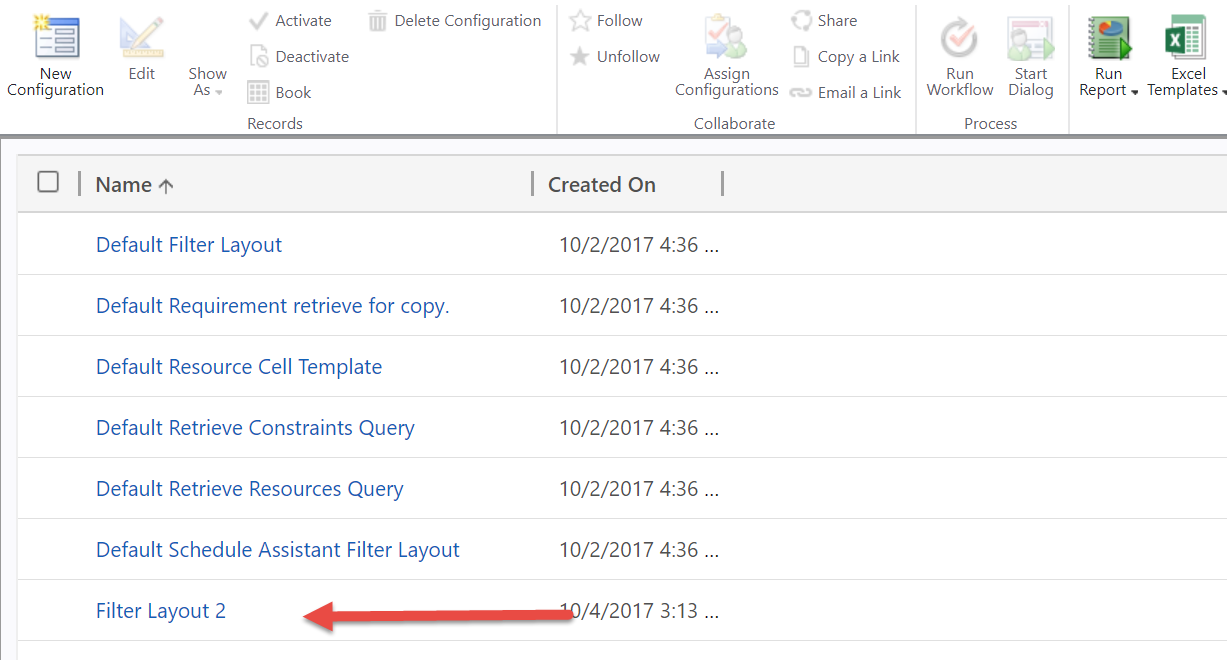The image size is (1227, 660).
Task: Click the Edit ribbon icon
Action: click(141, 38)
